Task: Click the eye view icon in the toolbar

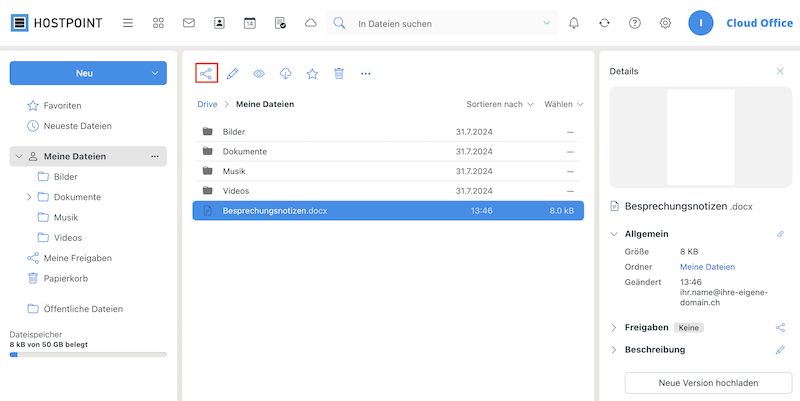Action: (259, 73)
